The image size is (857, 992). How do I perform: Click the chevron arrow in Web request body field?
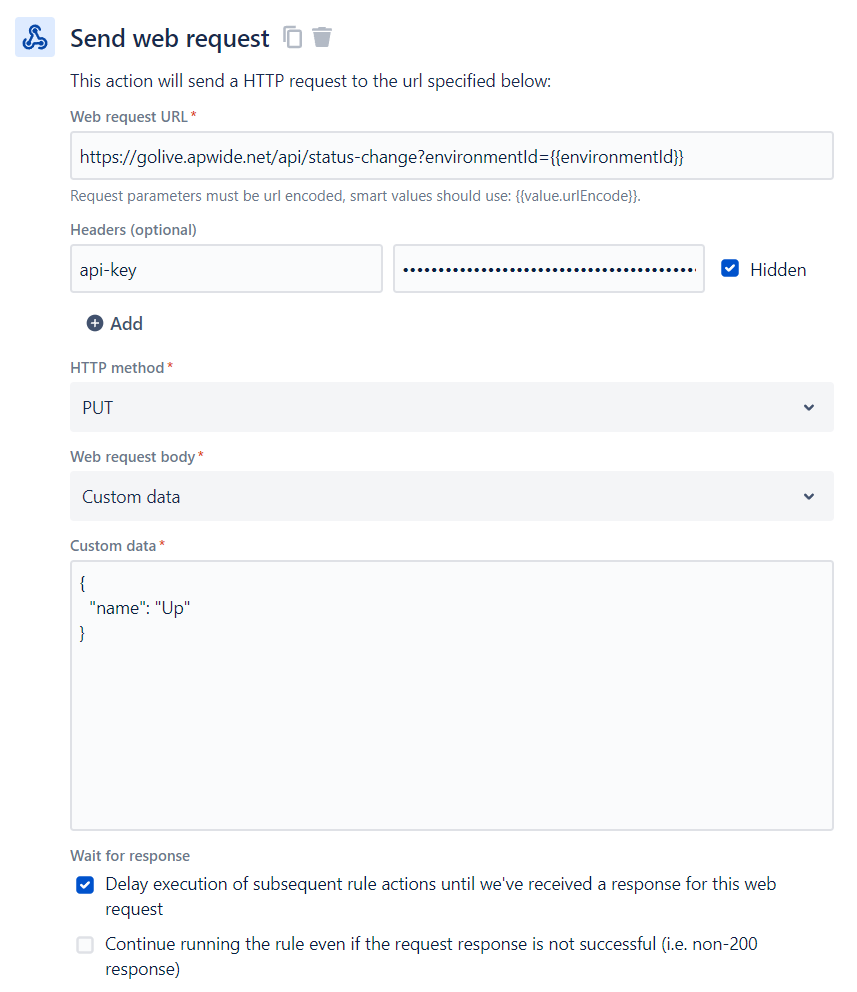pos(808,497)
